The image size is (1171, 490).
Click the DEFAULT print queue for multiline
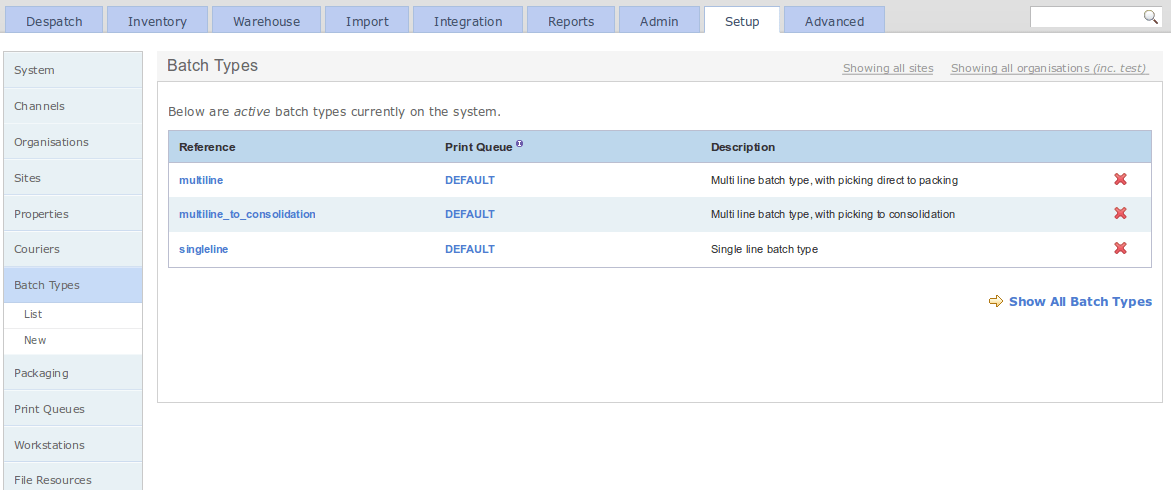coord(470,180)
